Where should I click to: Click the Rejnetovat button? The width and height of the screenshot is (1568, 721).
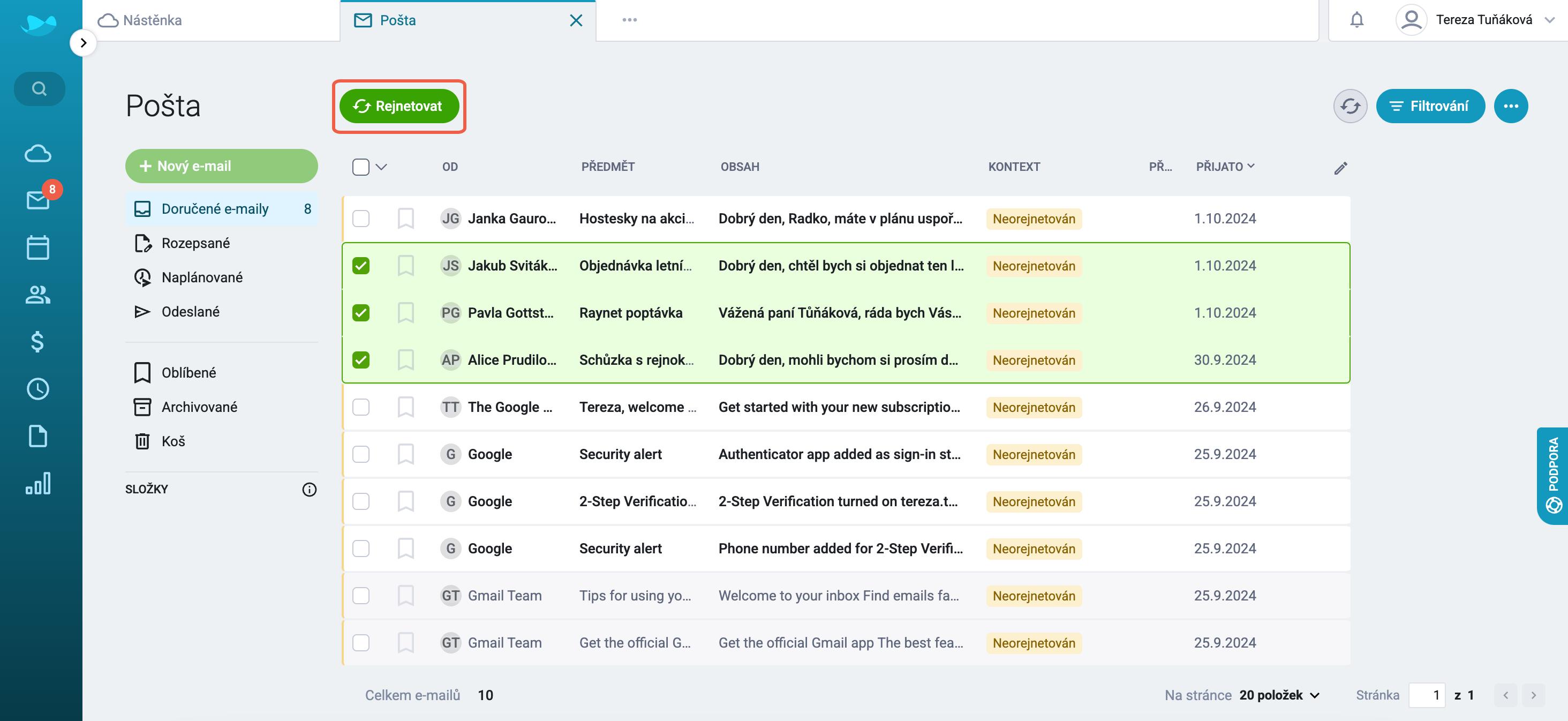click(399, 106)
